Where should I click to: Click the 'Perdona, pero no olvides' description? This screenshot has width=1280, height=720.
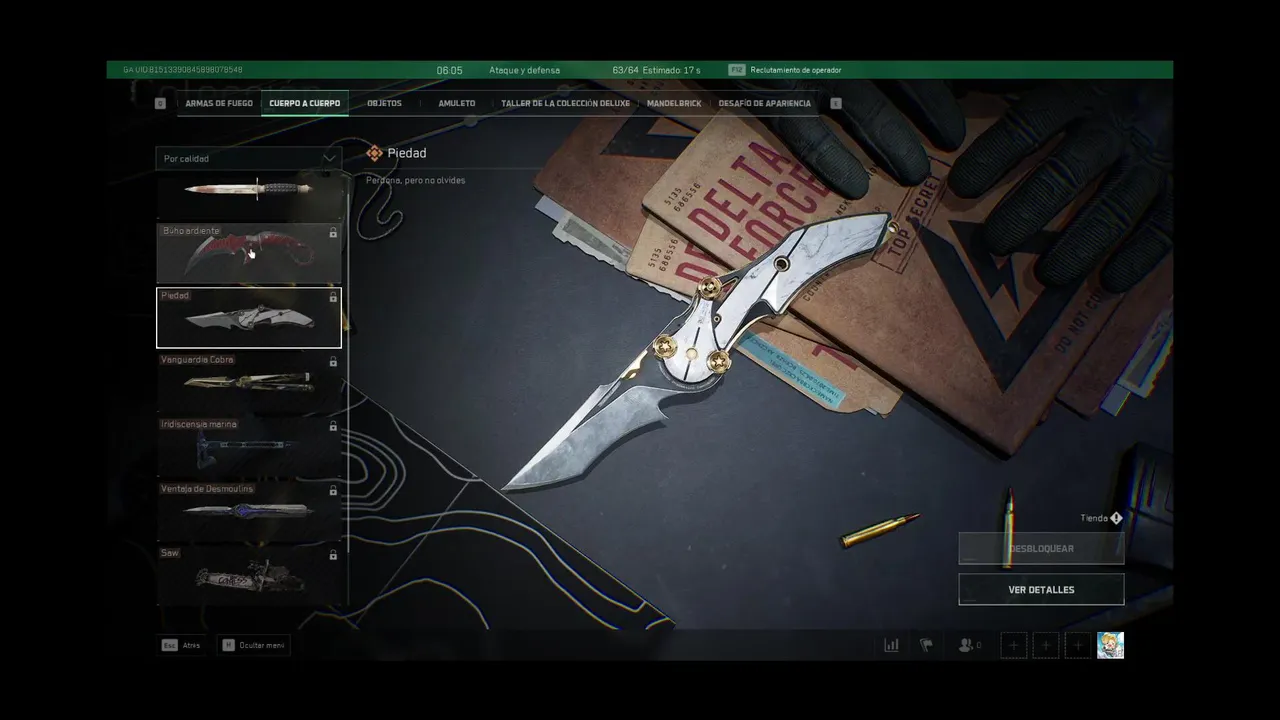coord(416,180)
